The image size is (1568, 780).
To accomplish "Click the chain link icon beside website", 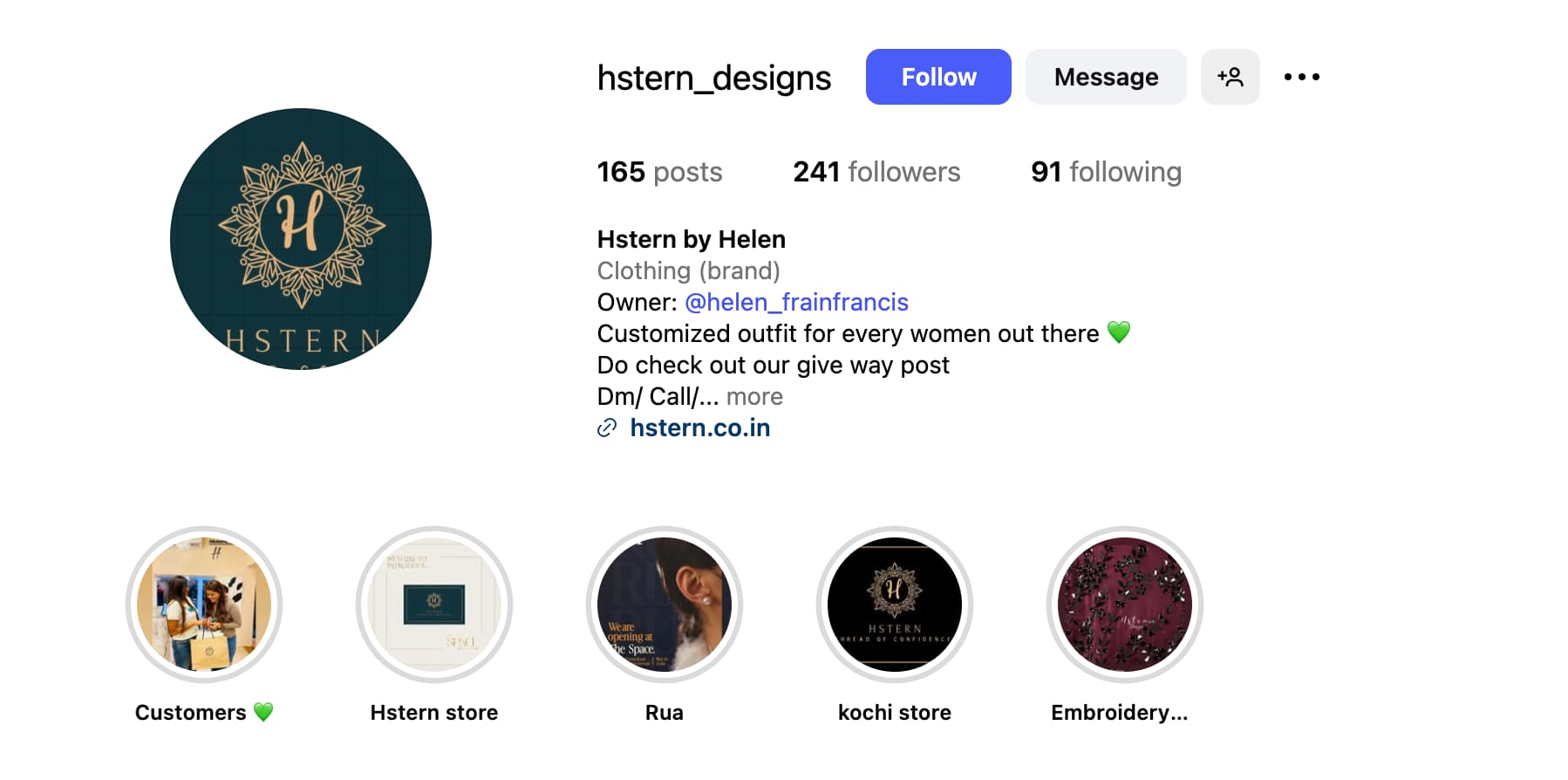I will (607, 428).
